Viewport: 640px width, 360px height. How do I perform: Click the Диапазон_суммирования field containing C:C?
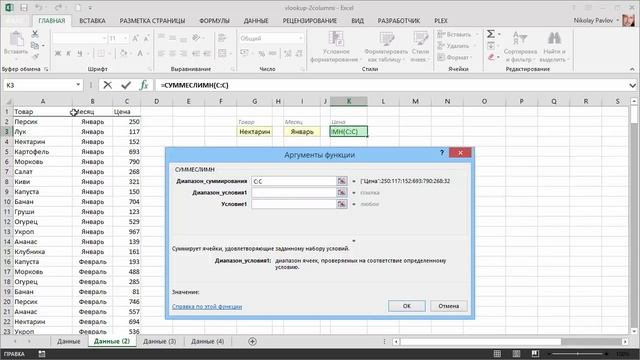click(x=293, y=181)
